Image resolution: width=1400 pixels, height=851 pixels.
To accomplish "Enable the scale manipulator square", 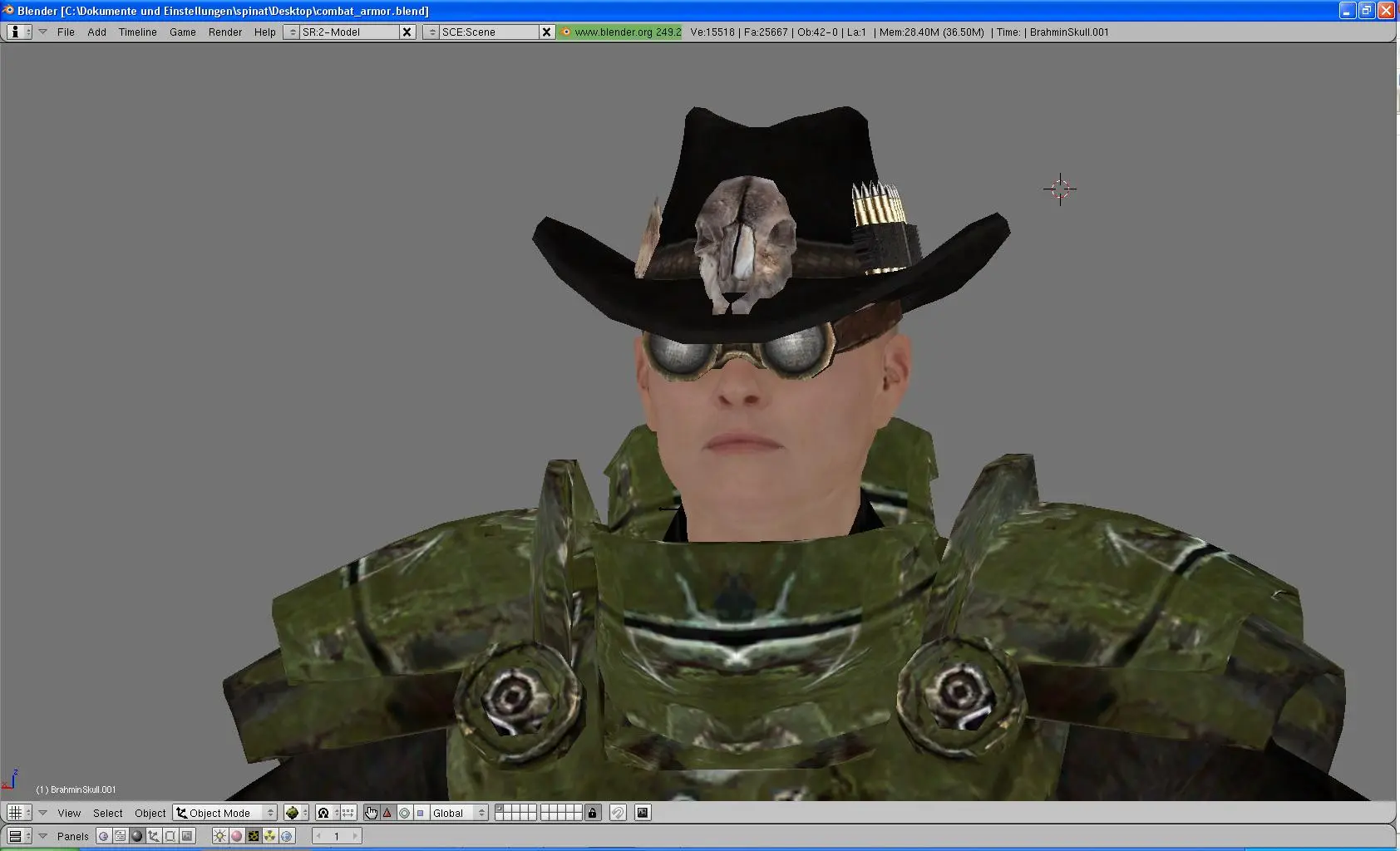I will pos(421,813).
